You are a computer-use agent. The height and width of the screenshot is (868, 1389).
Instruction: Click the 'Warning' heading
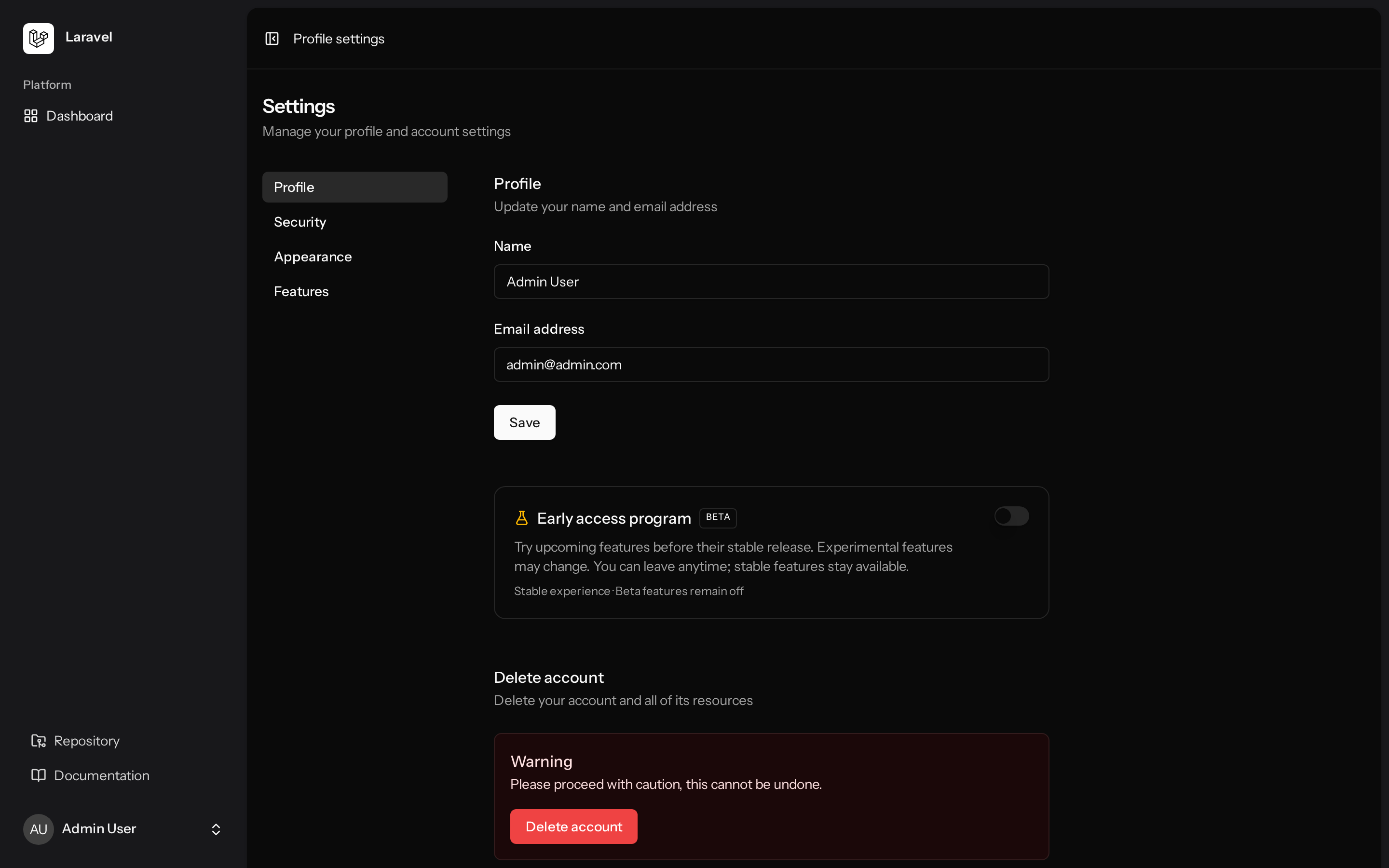[541, 761]
